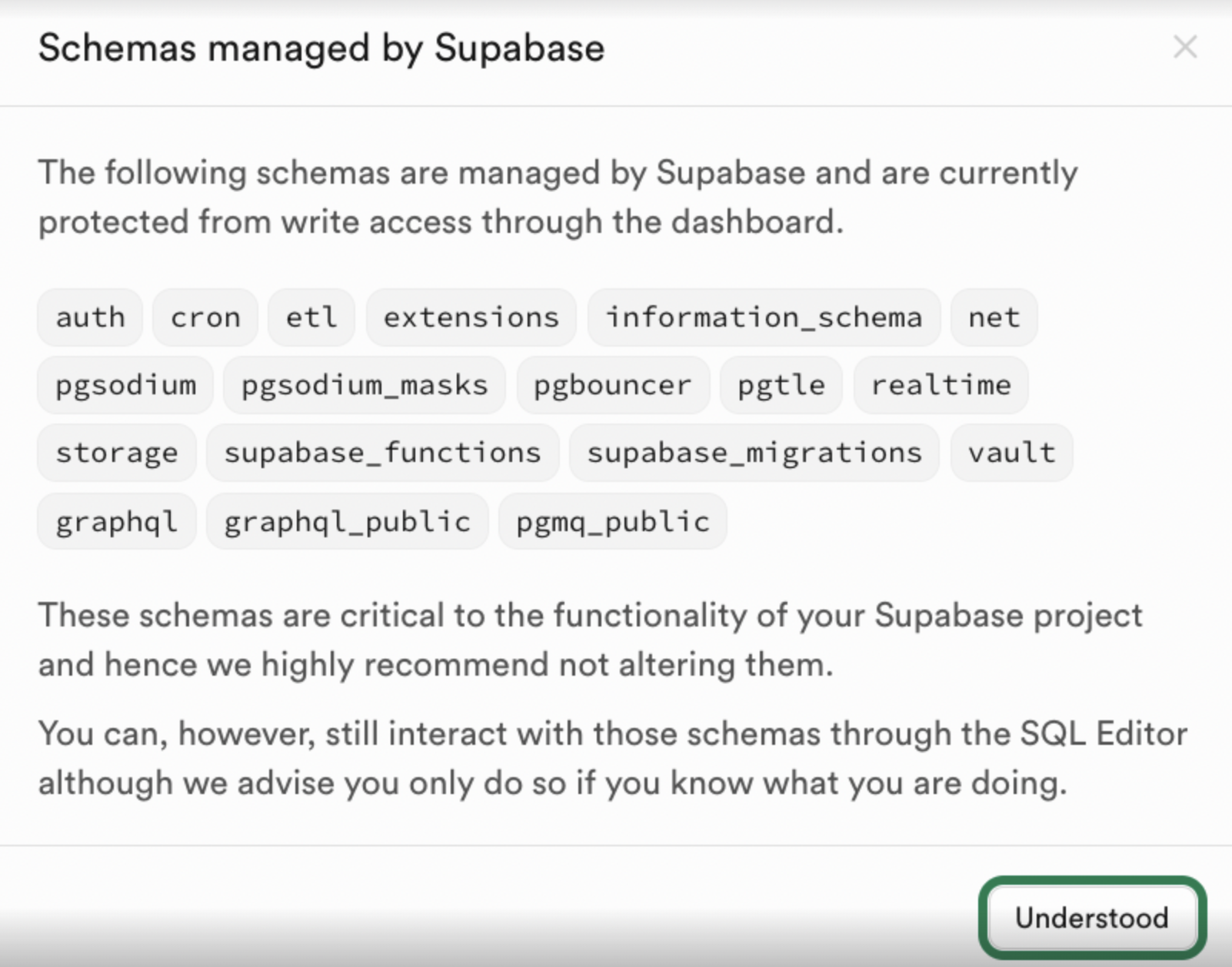Click the pgsodium schema tag

click(x=125, y=385)
